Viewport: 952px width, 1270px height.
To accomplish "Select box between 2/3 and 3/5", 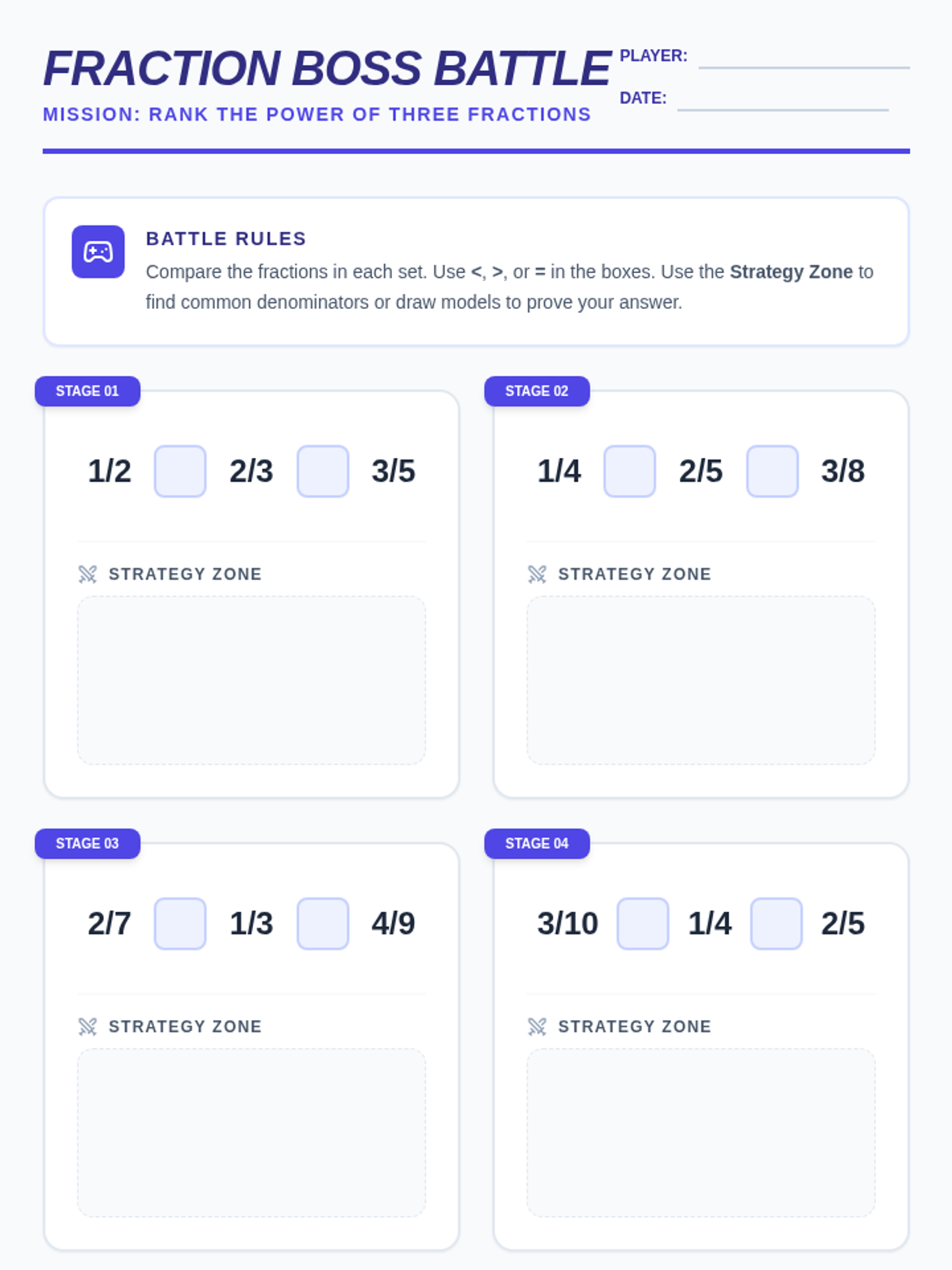I will coord(323,471).
